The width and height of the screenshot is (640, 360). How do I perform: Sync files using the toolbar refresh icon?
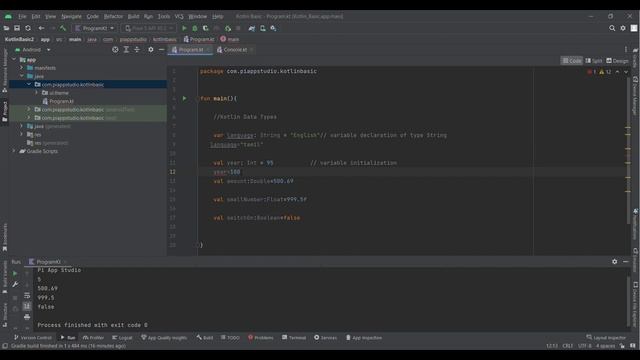pyautogui.click(x=28, y=28)
